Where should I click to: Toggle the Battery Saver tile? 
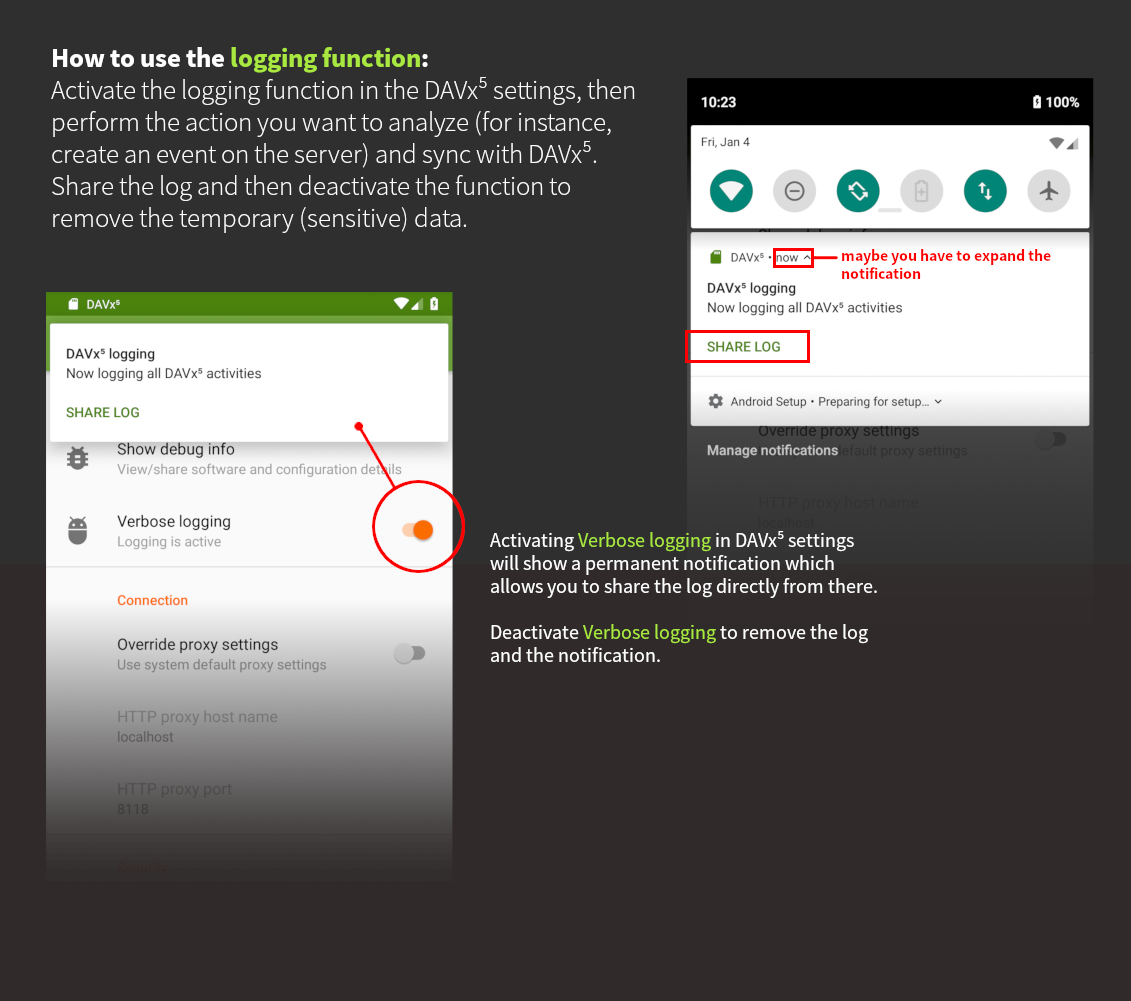click(921, 191)
